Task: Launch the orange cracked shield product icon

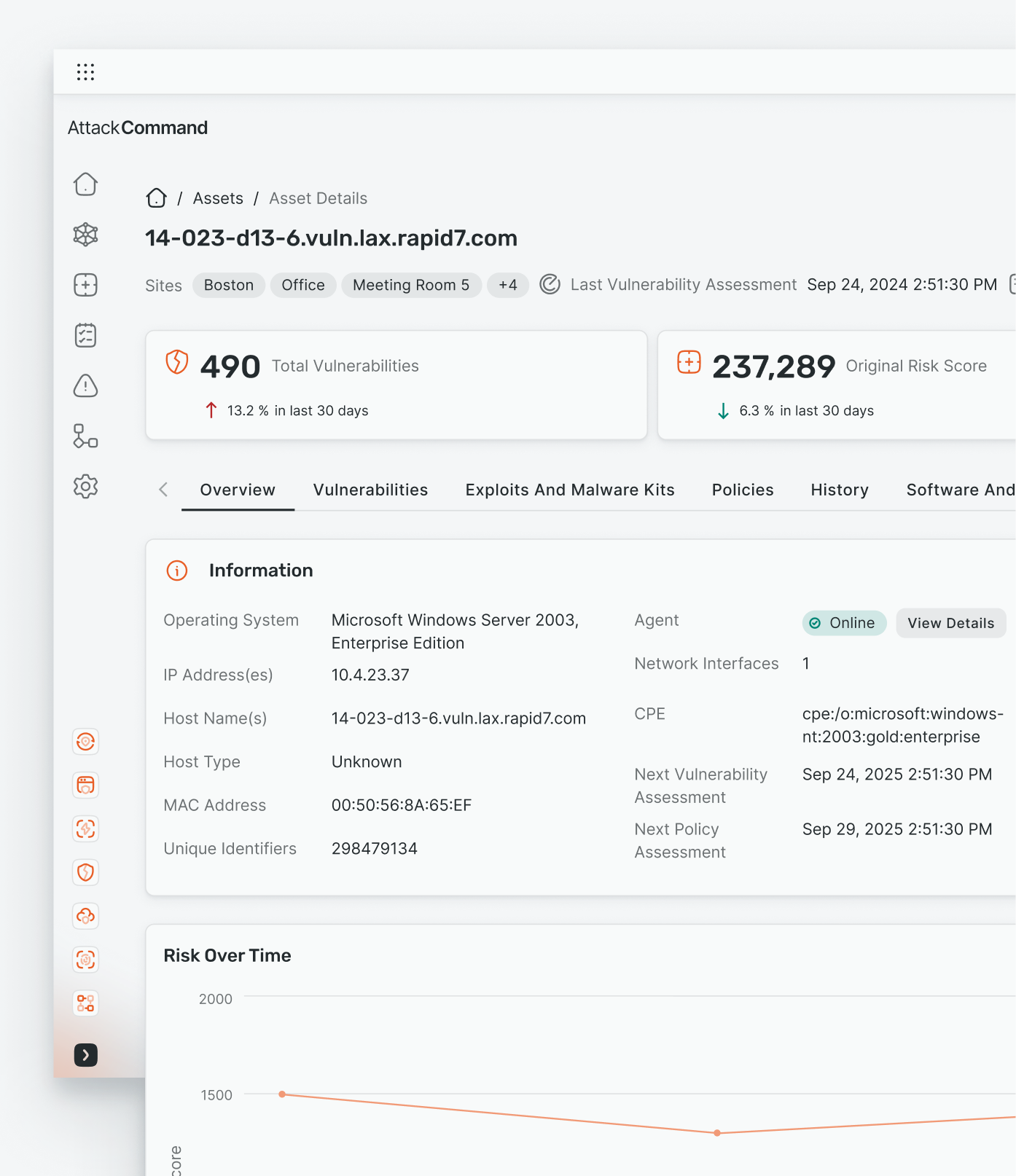Action: [85, 872]
